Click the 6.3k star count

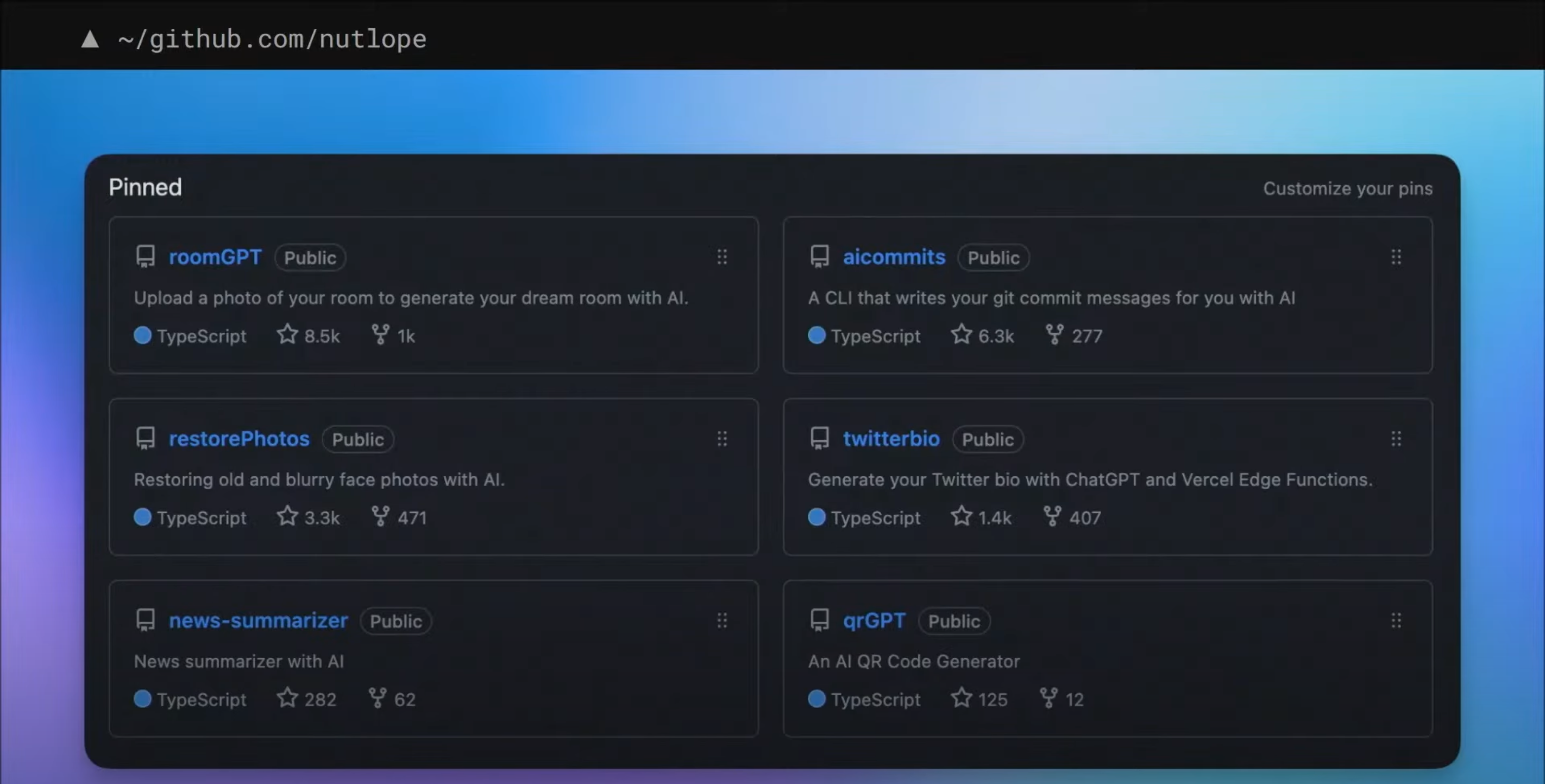(996, 336)
